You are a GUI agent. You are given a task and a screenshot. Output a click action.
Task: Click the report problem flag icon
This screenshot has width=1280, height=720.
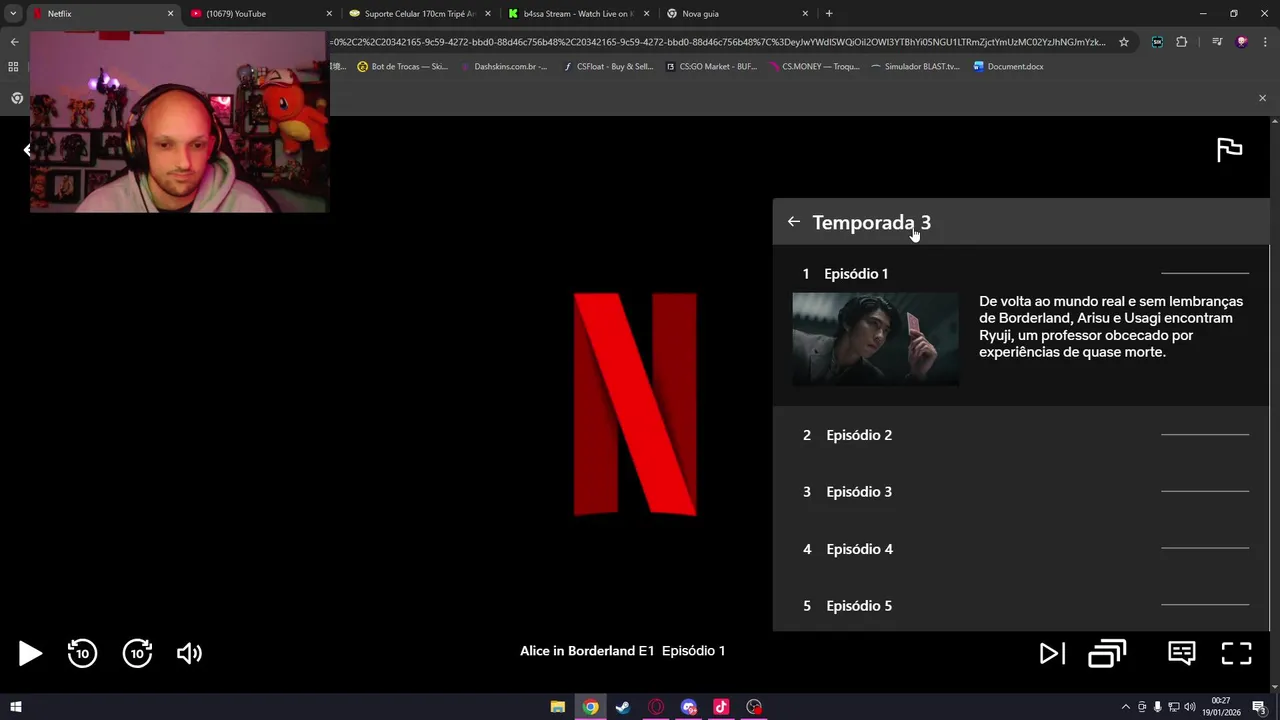1229,150
